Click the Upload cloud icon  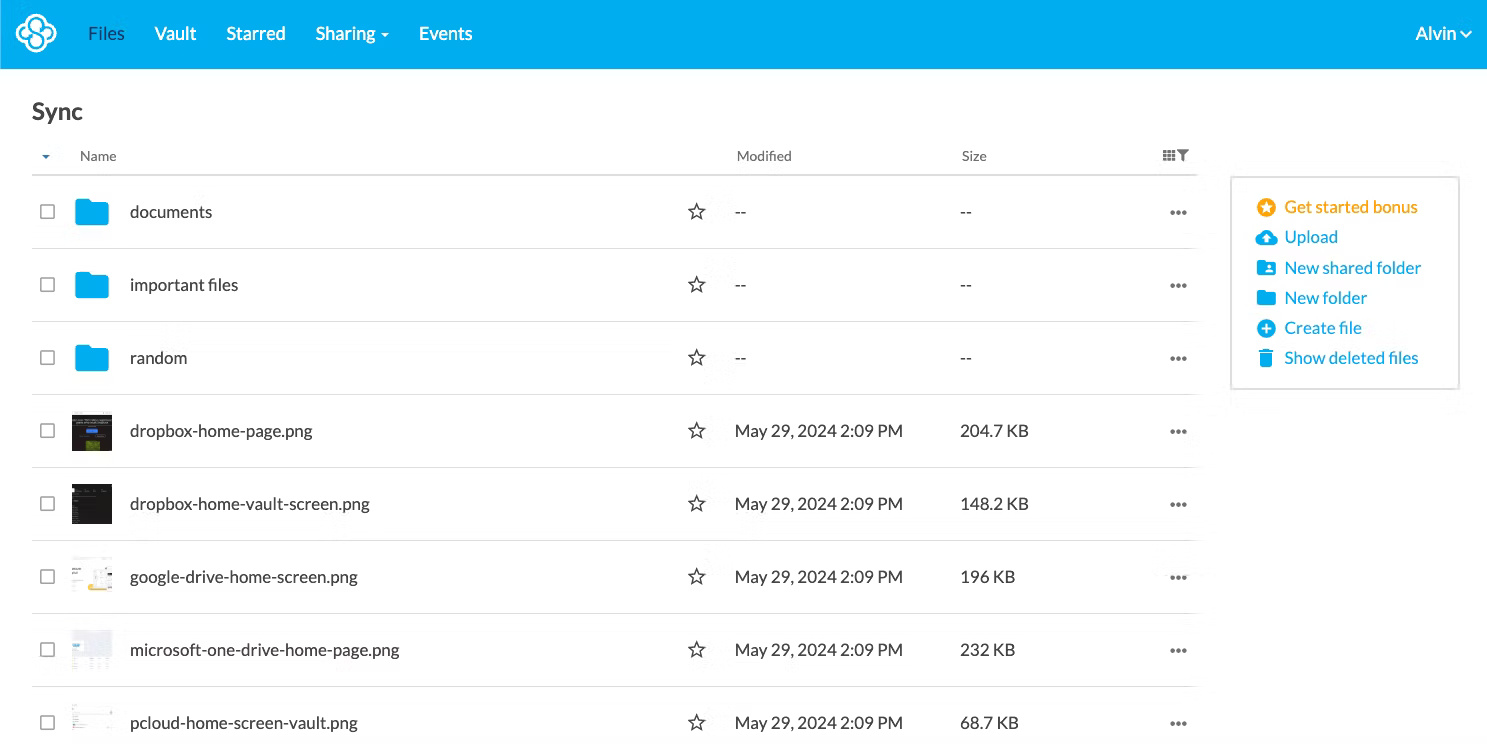(x=1266, y=237)
